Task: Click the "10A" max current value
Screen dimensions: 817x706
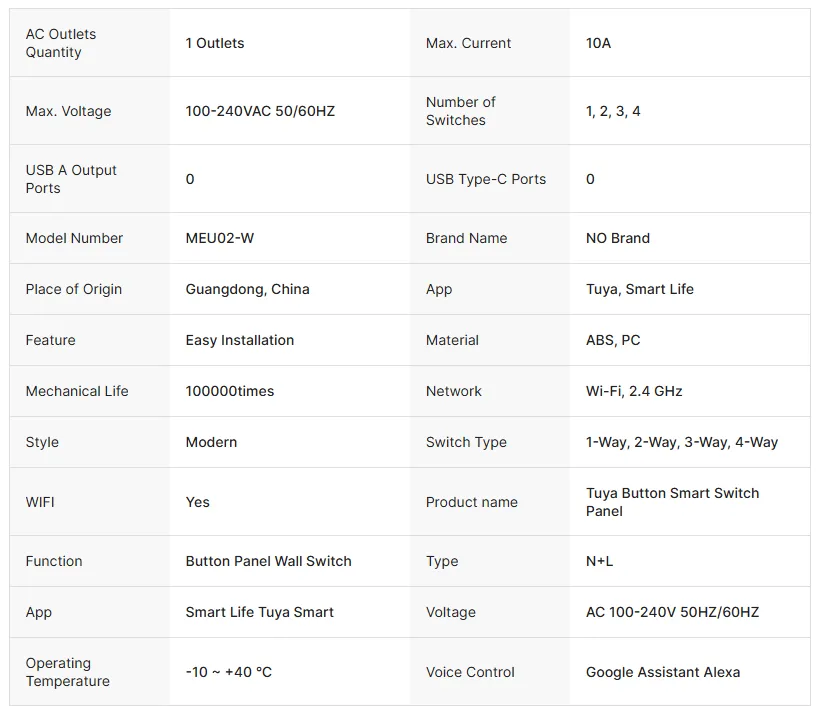Action: [598, 43]
